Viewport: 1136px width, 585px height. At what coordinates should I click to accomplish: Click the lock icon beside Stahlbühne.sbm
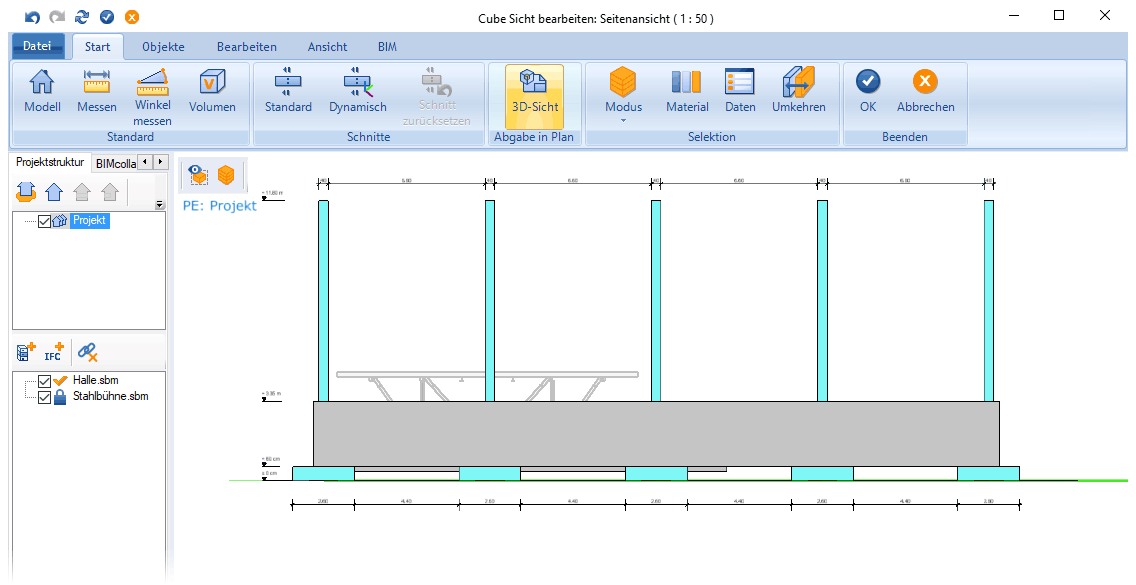click(60, 397)
